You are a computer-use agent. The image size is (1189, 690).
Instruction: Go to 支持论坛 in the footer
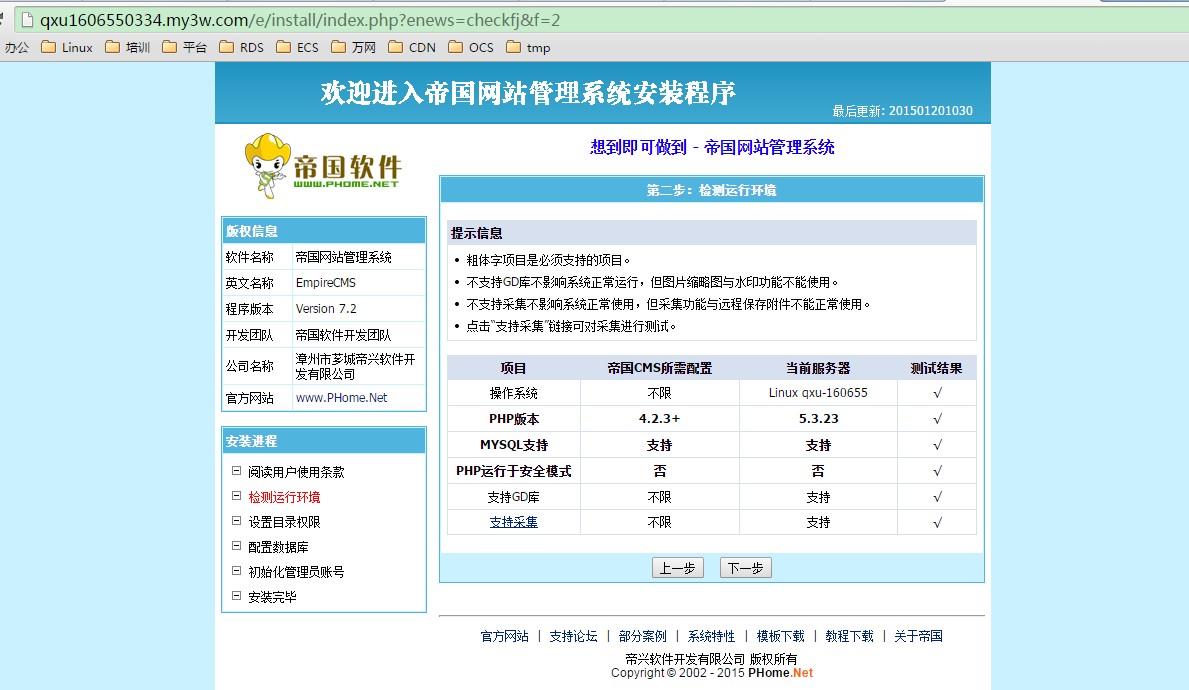[573, 636]
